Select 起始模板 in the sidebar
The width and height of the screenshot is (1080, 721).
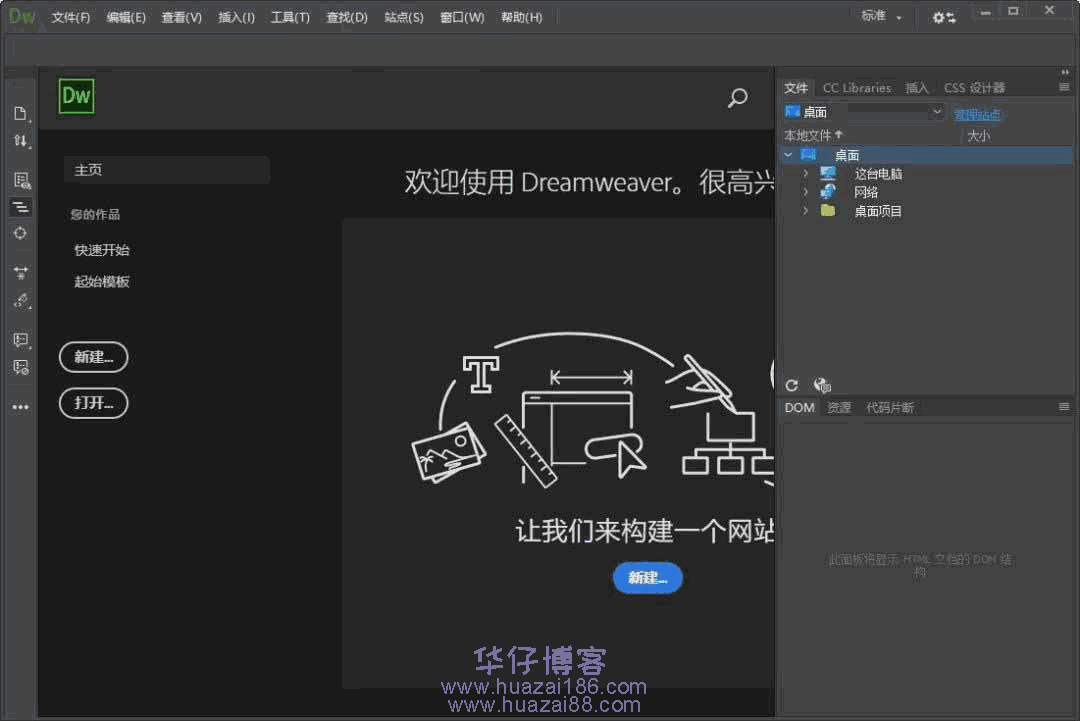tap(102, 282)
